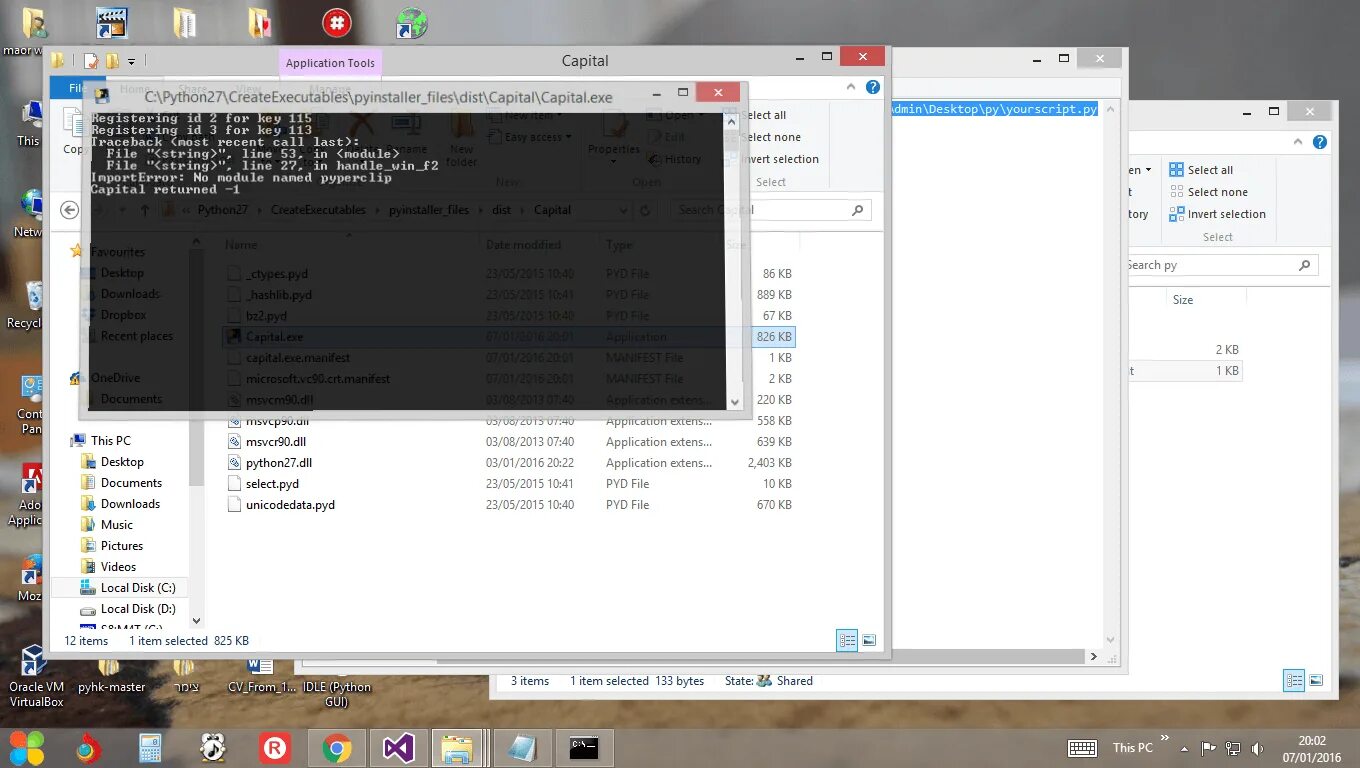The height and width of the screenshot is (768, 1360).
Task: Switch Capital window to details view
Action: click(x=847, y=641)
